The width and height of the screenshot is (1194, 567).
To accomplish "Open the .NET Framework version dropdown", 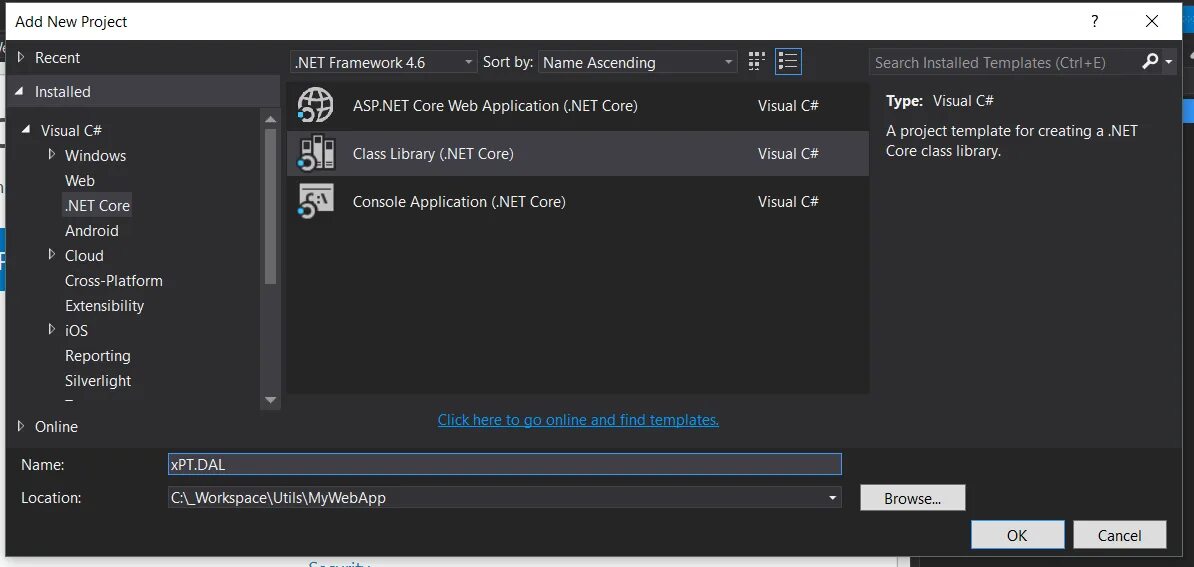I will click(x=384, y=62).
